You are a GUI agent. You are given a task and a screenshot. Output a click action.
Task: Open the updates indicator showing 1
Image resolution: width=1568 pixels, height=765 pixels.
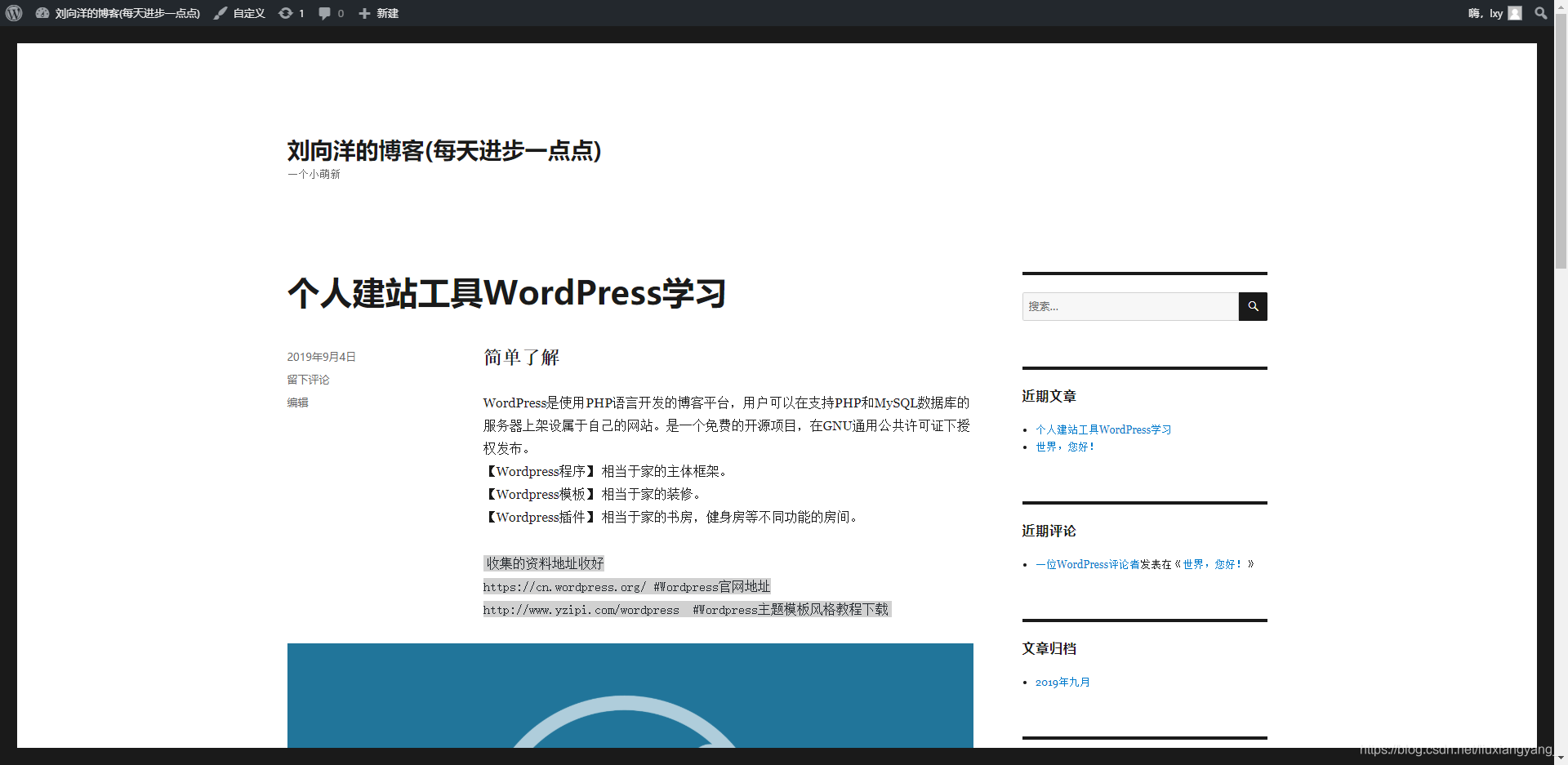tap(291, 13)
